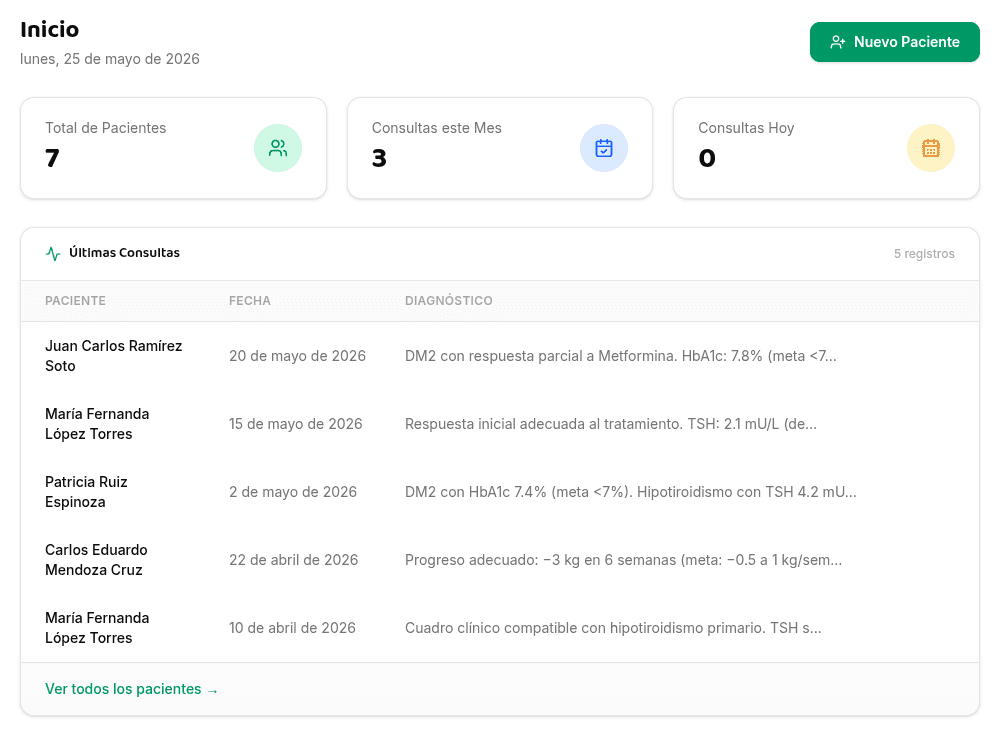Click the date 20 de mayo de 2026
Viewport: 1006px width, 733px height.
pyautogui.click(x=297, y=356)
